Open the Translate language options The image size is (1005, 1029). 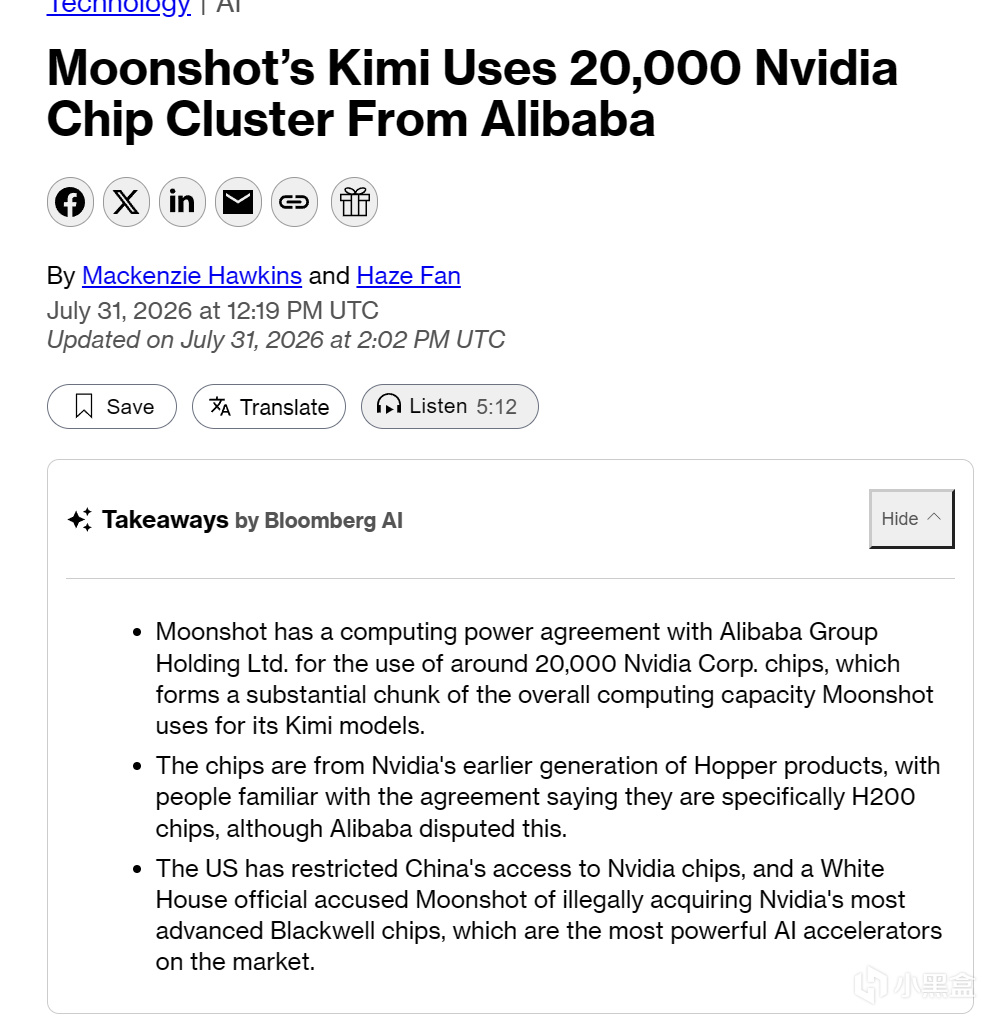268,407
